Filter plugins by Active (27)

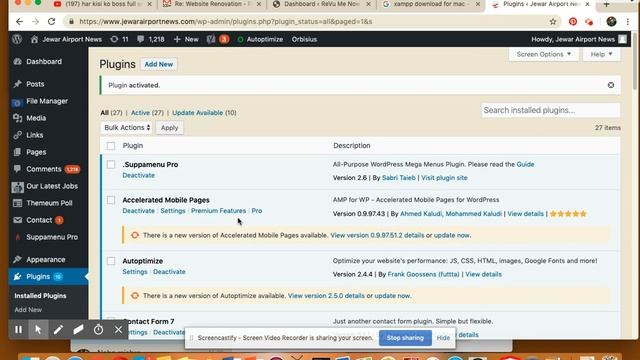(x=147, y=113)
